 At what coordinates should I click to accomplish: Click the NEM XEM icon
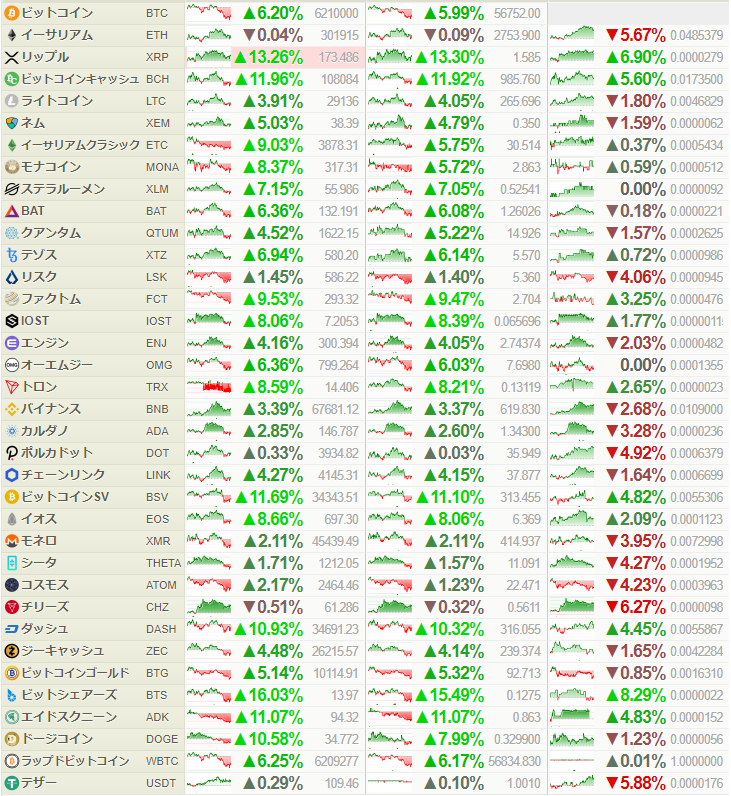pyautogui.click(x=11, y=123)
